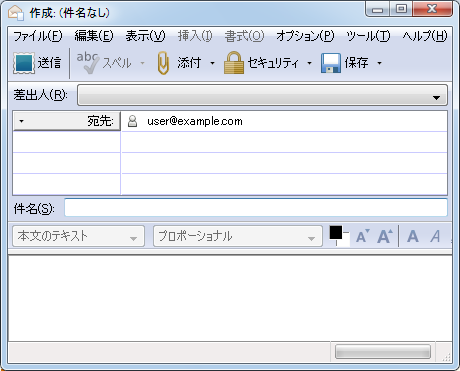This screenshot has height=371, width=460.
Task: Click the increase font size icon
Action: coord(385,236)
